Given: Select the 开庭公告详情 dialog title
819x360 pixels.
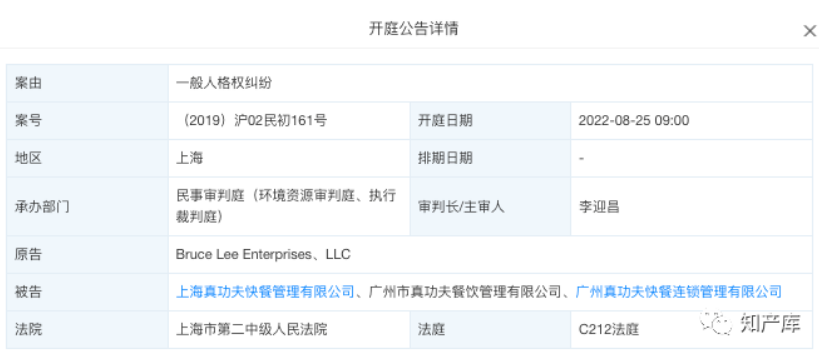Looking at the screenshot, I should click(x=414, y=29).
